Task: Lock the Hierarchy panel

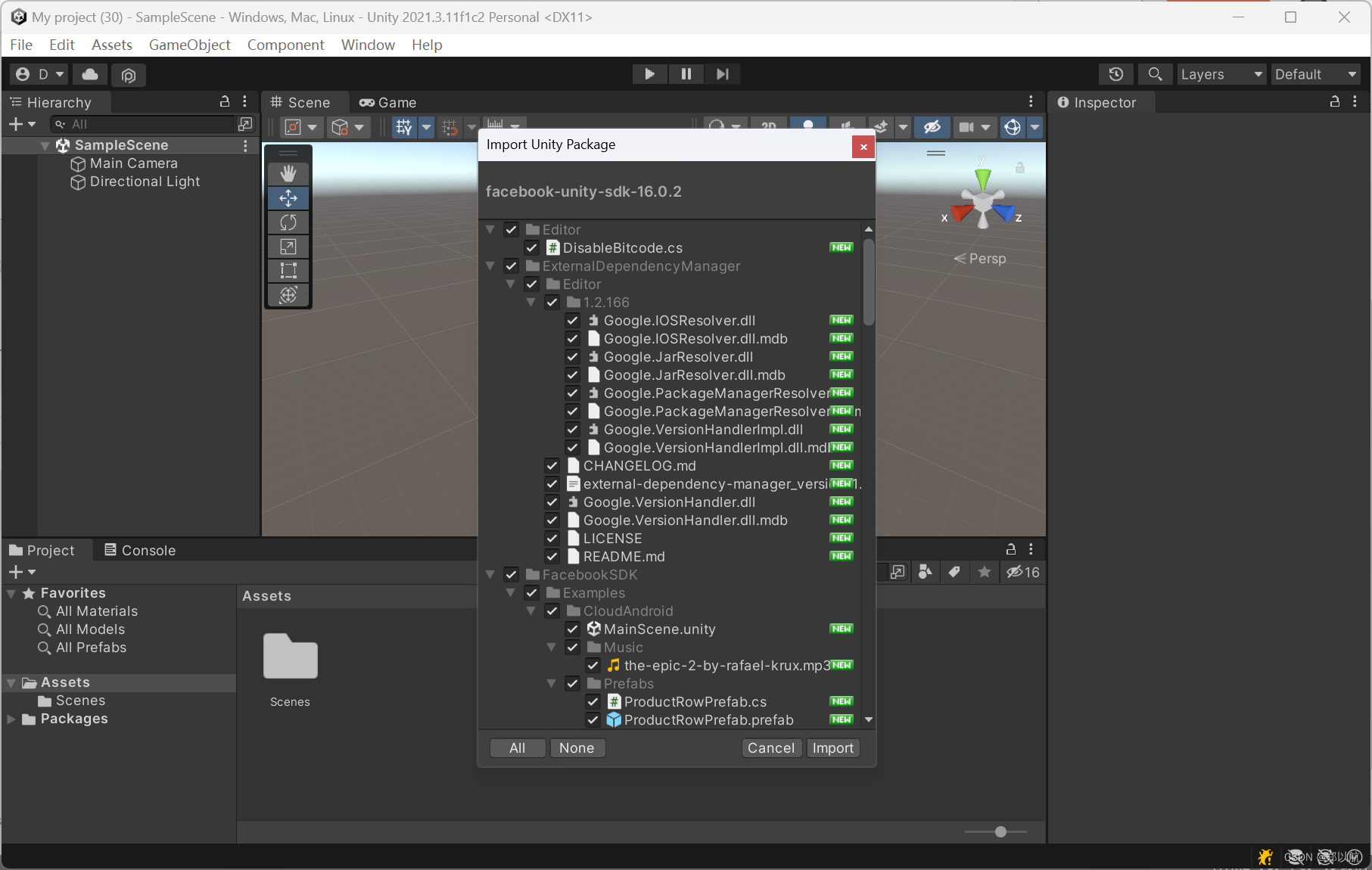Action: 225,101
